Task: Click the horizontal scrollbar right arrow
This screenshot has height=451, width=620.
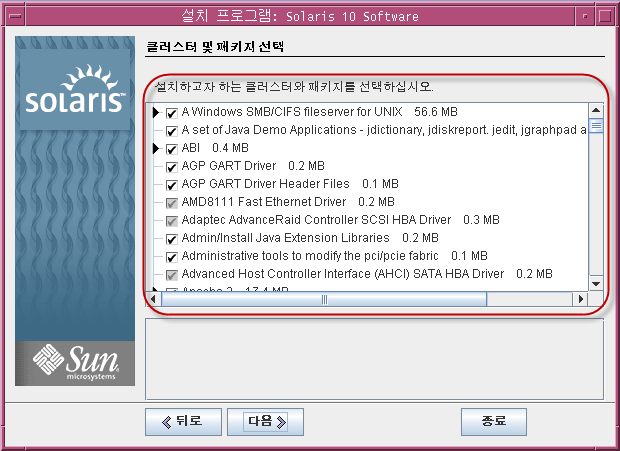Action: pyautogui.click(x=580, y=299)
